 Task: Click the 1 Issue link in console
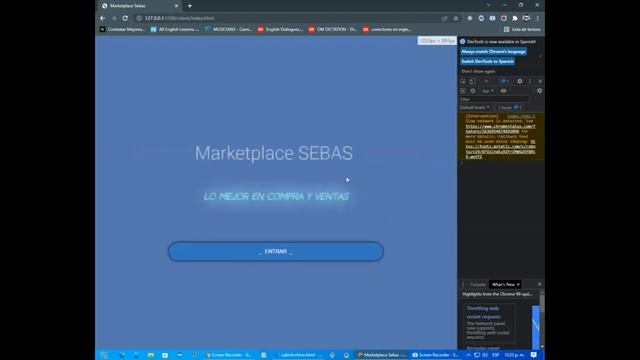pos(509,107)
